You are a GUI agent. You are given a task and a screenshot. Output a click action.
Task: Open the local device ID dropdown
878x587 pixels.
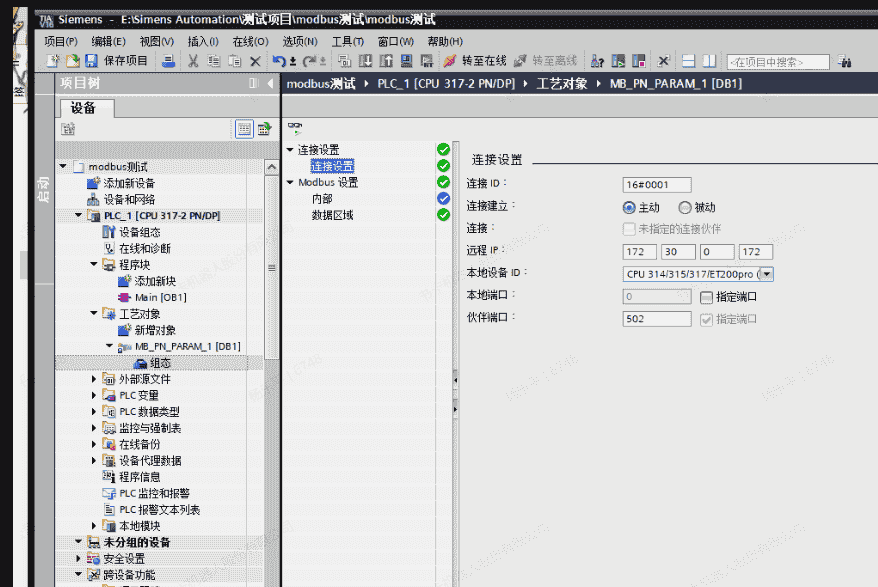(767, 274)
